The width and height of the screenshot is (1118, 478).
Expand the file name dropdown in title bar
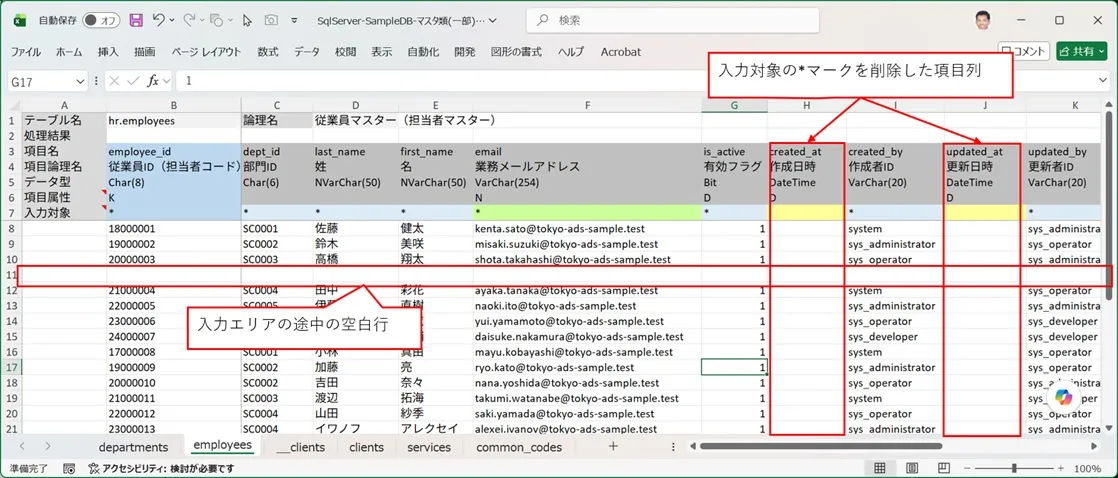tap(494, 21)
